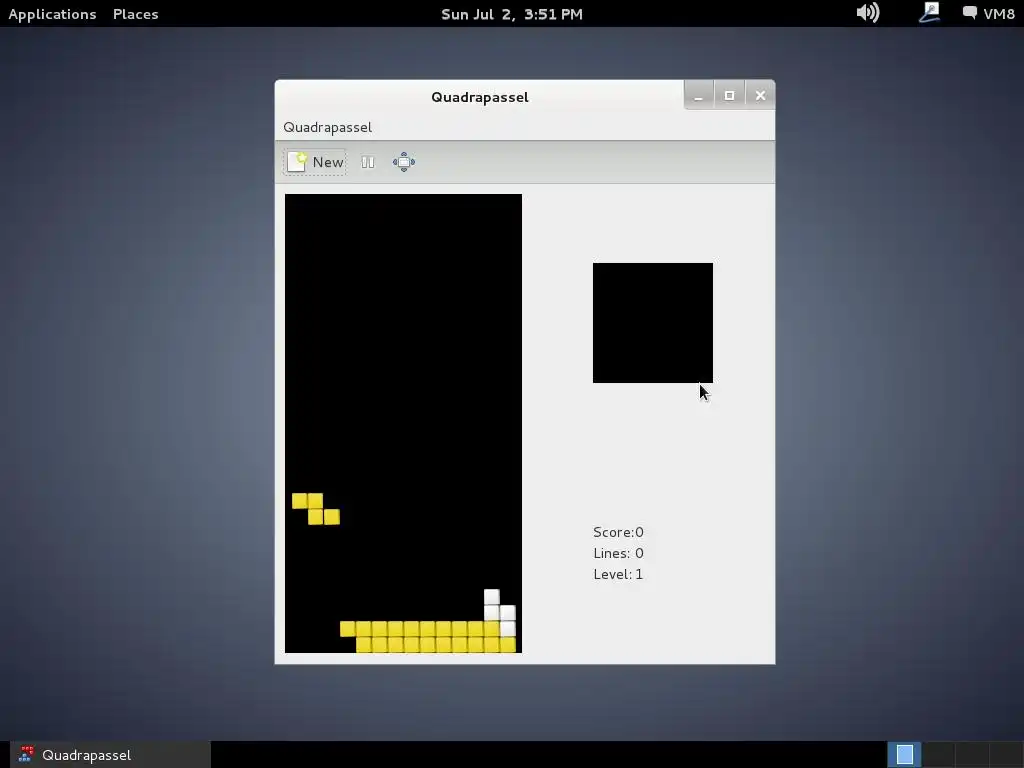
Task: Click the Level: 1 label
Action: (618, 574)
